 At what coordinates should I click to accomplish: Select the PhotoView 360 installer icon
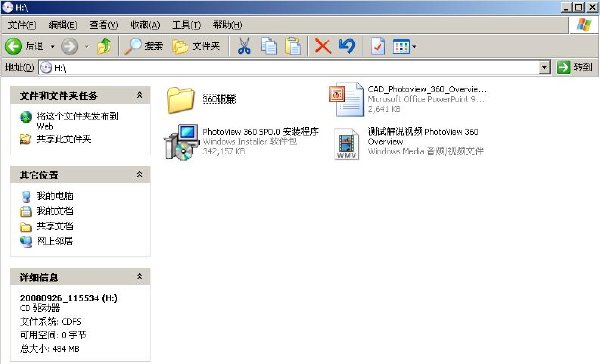[x=181, y=142]
